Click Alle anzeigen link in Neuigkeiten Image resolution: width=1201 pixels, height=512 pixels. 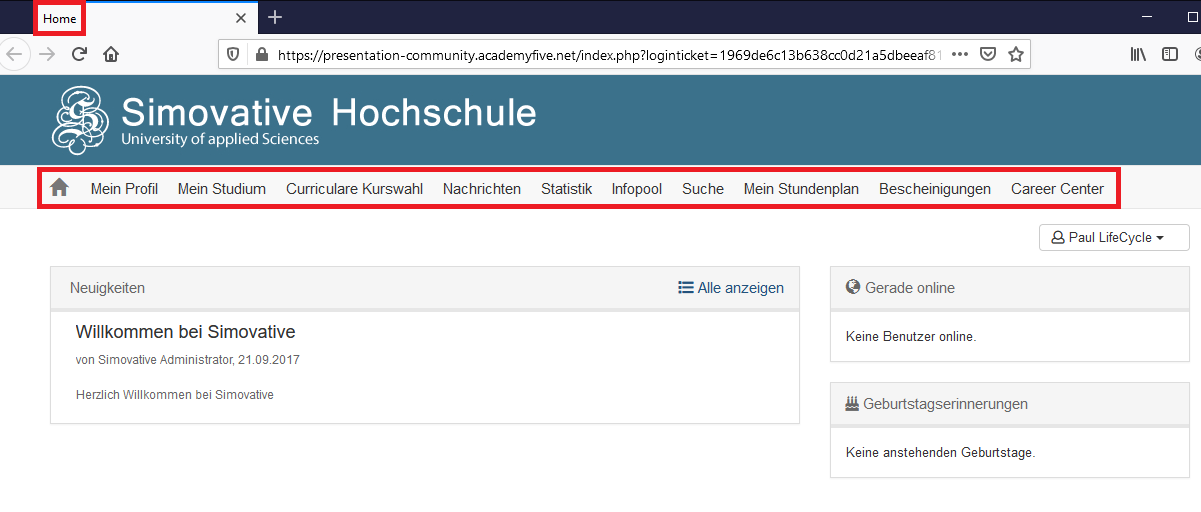(731, 288)
